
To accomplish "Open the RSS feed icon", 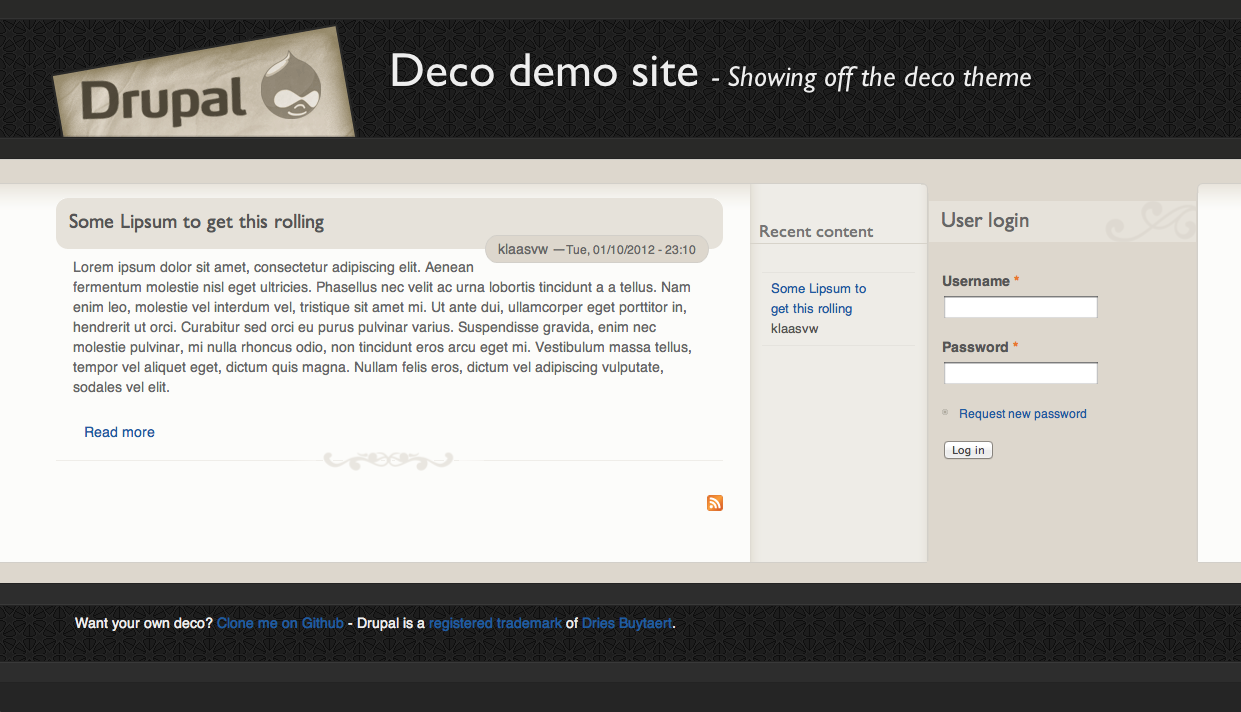I will (715, 503).
